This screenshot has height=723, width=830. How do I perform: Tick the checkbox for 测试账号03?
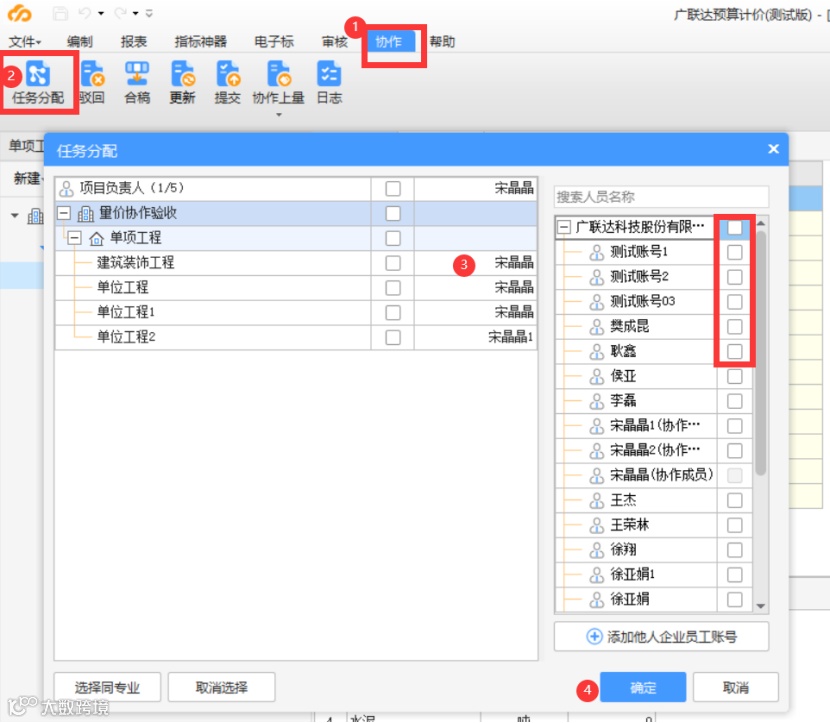pos(735,302)
